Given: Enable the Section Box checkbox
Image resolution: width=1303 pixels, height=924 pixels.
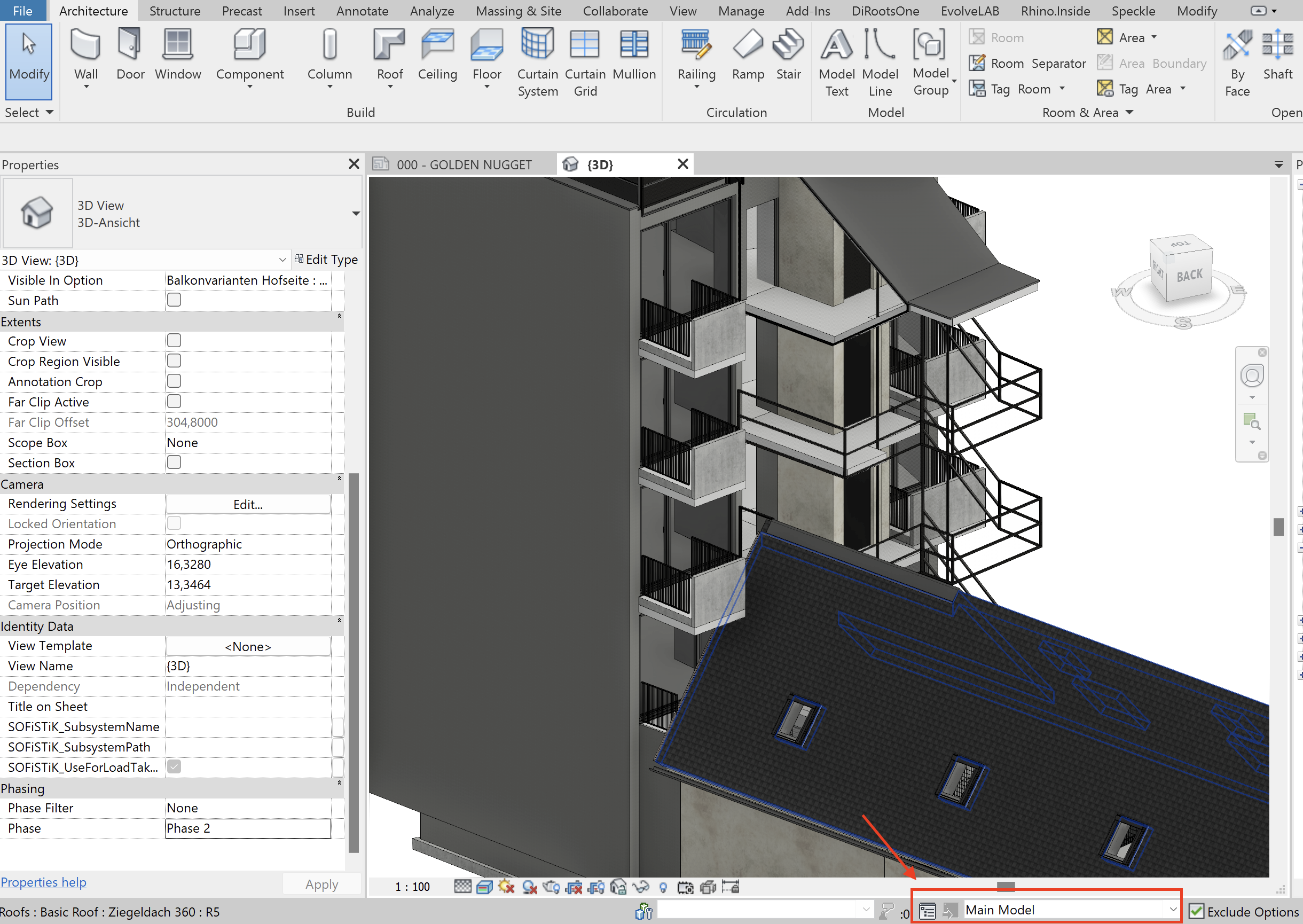Looking at the screenshot, I should point(174,463).
